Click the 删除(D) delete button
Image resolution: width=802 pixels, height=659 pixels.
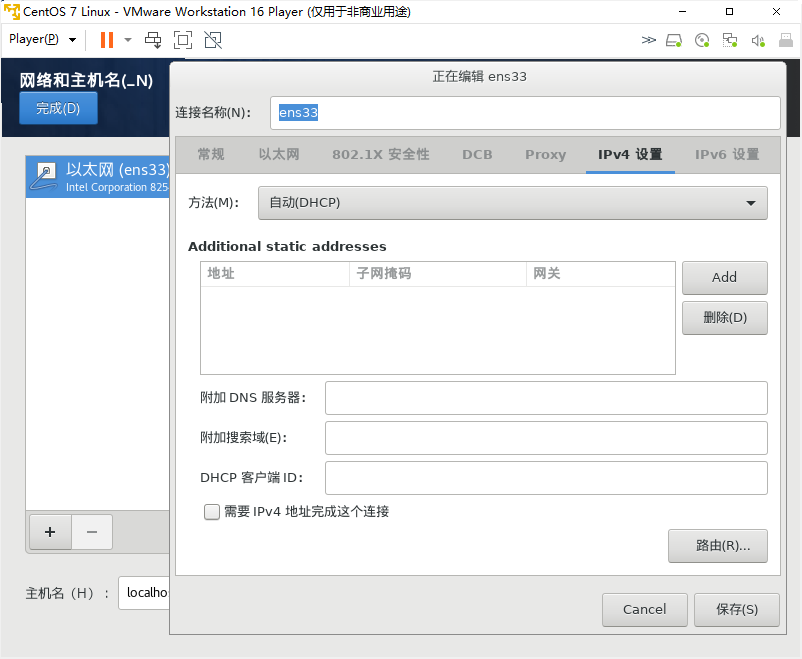724,318
